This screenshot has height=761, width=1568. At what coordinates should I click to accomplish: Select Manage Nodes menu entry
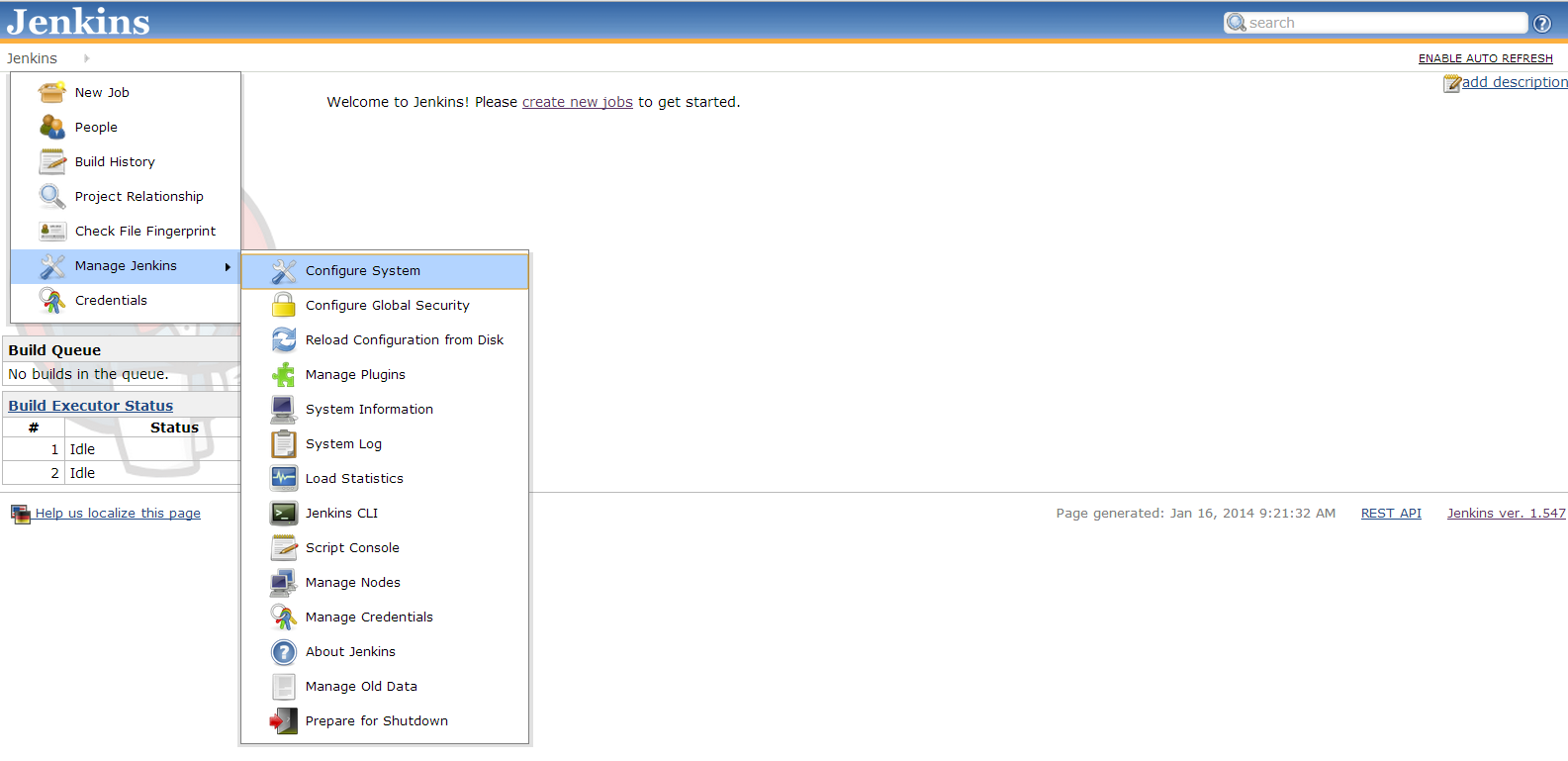[385, 583]
